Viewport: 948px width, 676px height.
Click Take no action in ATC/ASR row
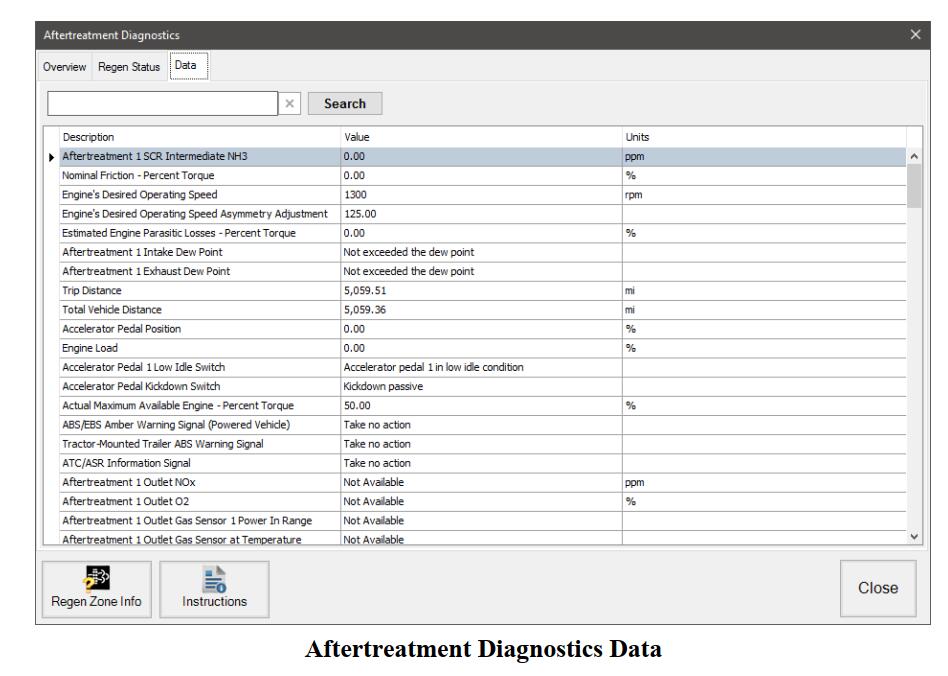coord(481,463)
